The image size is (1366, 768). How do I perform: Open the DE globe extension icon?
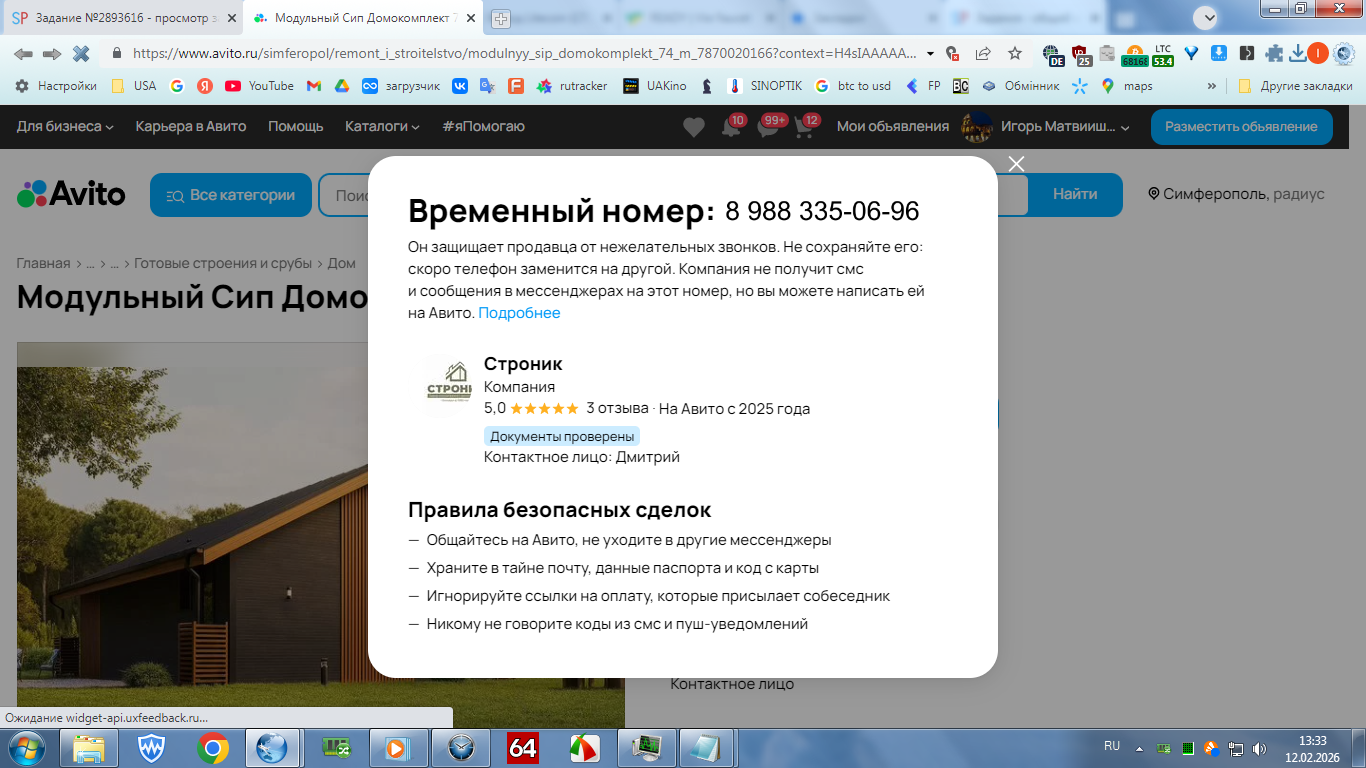[x=1052, y=55]
